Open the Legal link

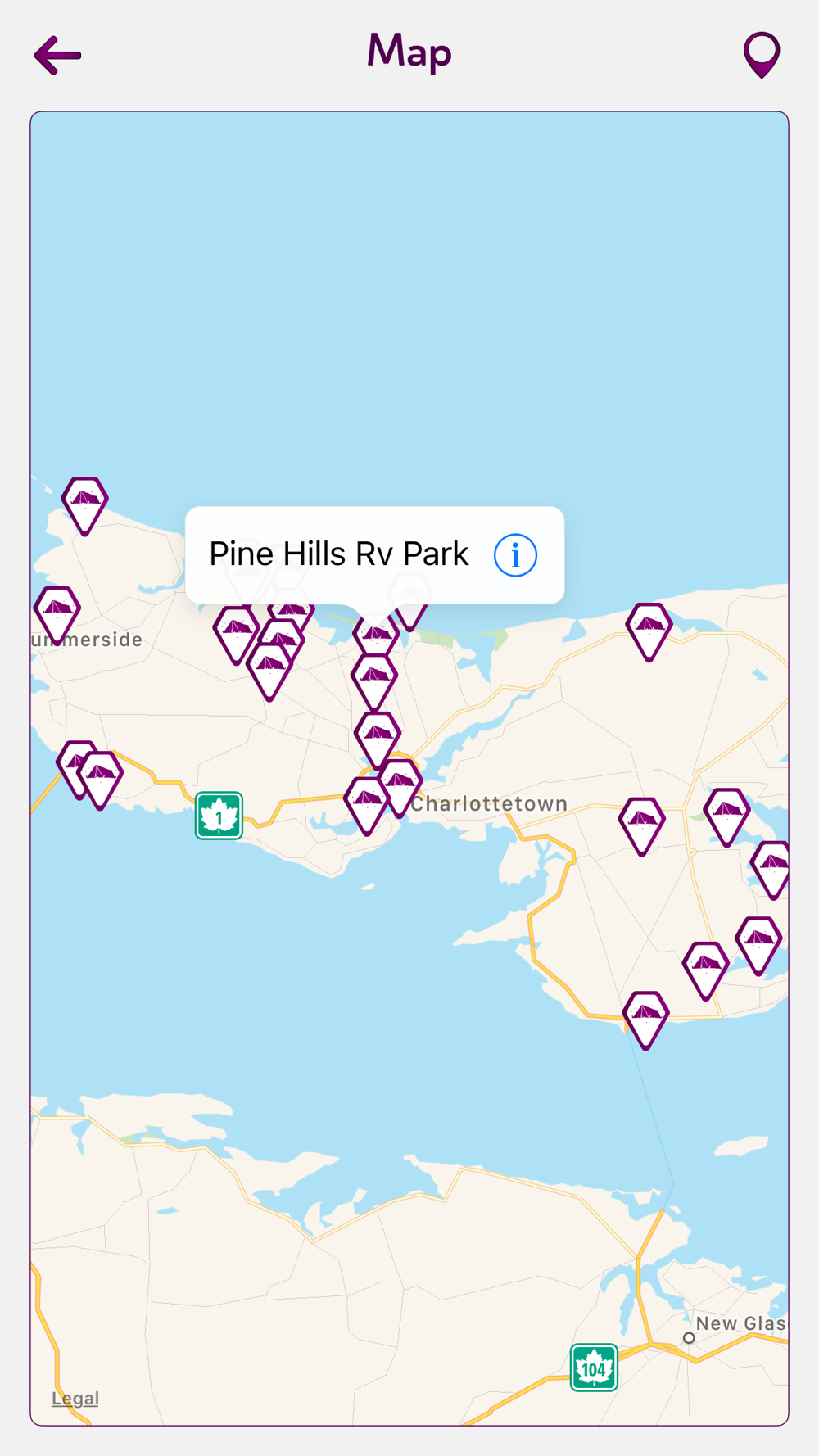[75, 1399]
